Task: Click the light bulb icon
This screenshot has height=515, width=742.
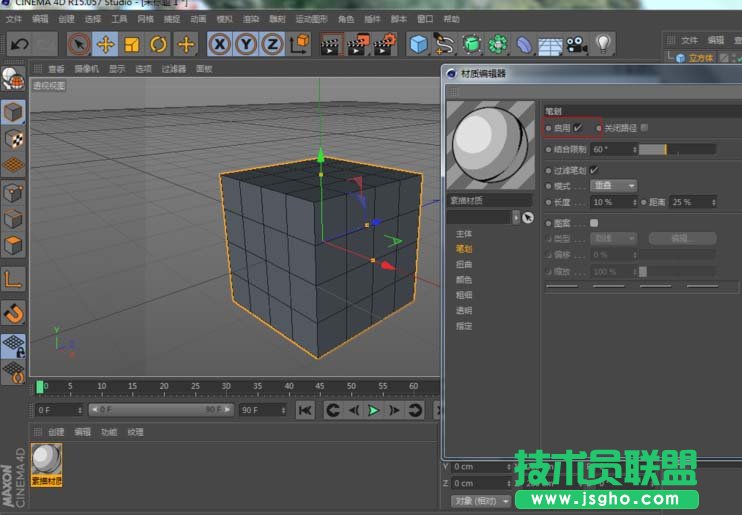Action: pos(603,44)
